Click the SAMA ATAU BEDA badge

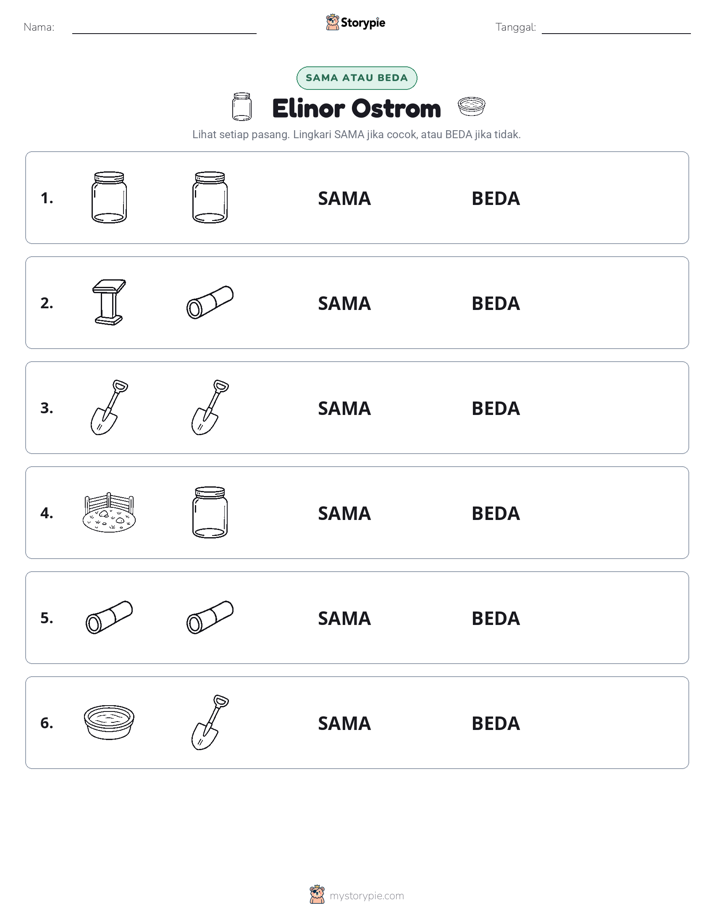pyautogui.click(x=356, y=78)
